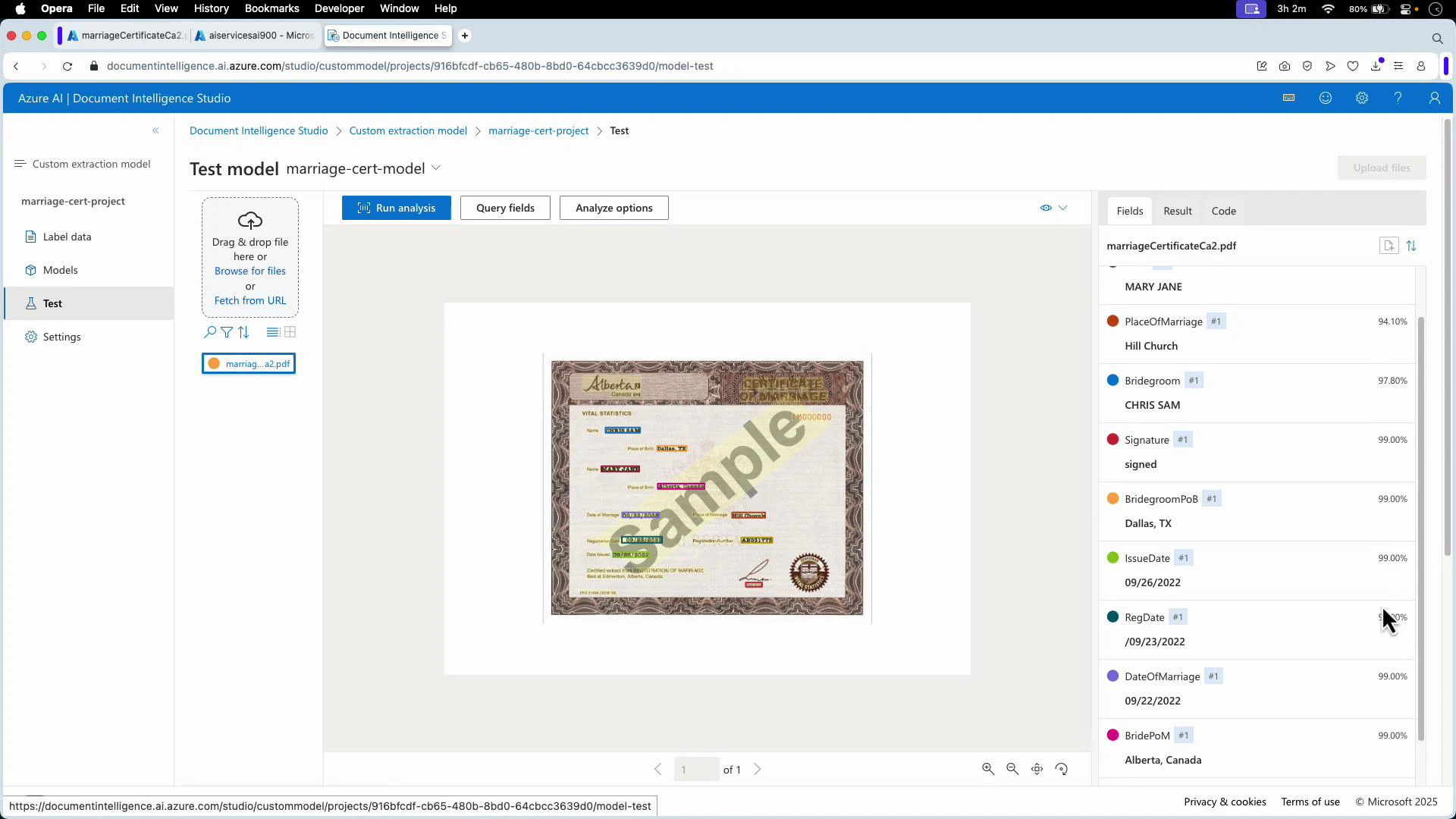Toggle the eye preview icon near Analyze options
This screenshot has width=1456, height=819.
(x=1046, y=207)
